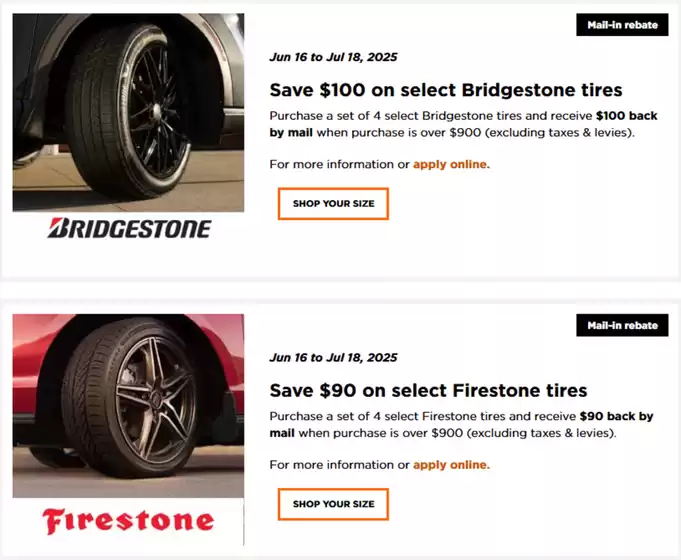Click the Bridgestone logo
This screenshot has width=681, height=560.
pos(129,229)
